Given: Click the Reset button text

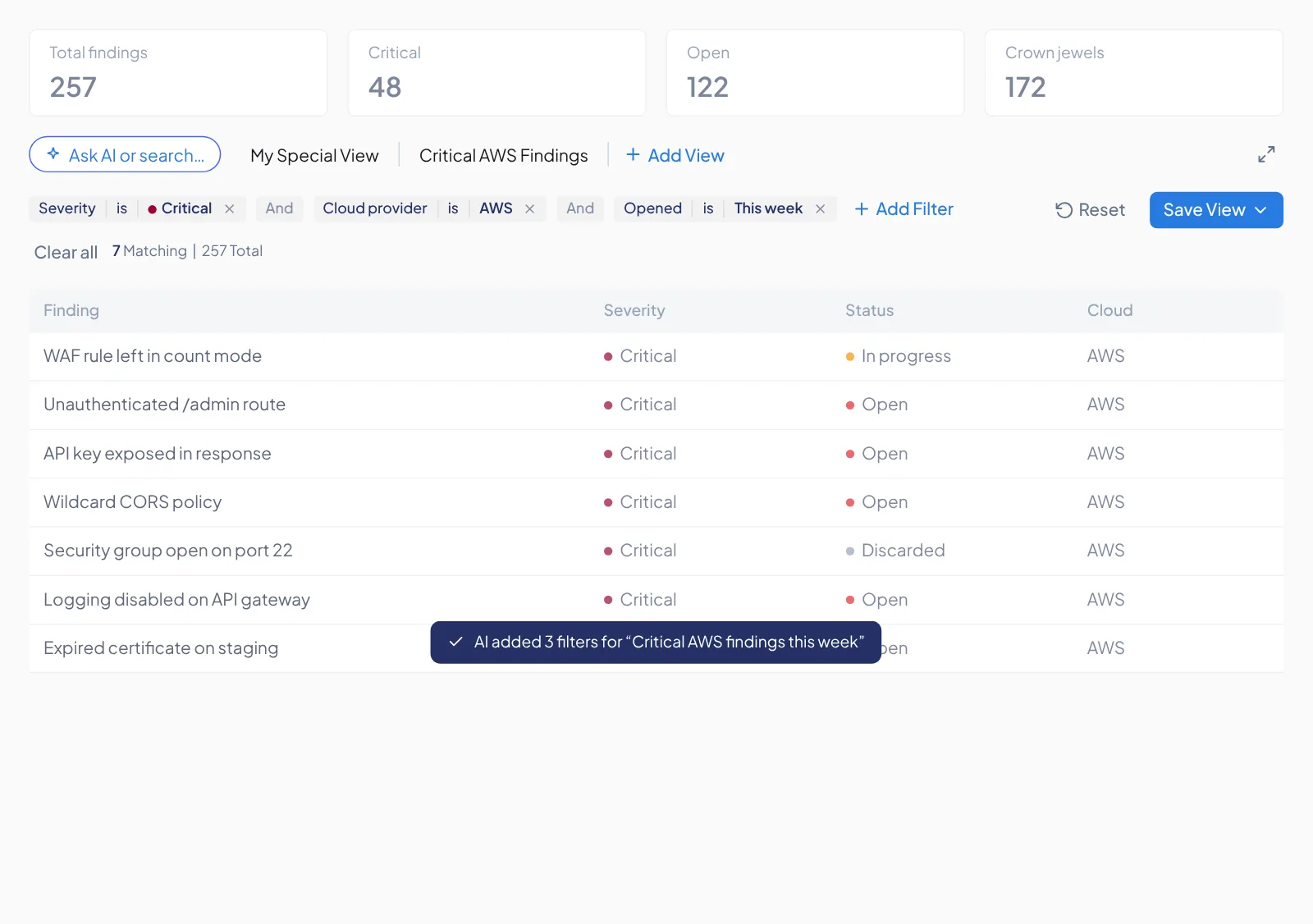Looking at the screenshot, I should point(1101,210).
